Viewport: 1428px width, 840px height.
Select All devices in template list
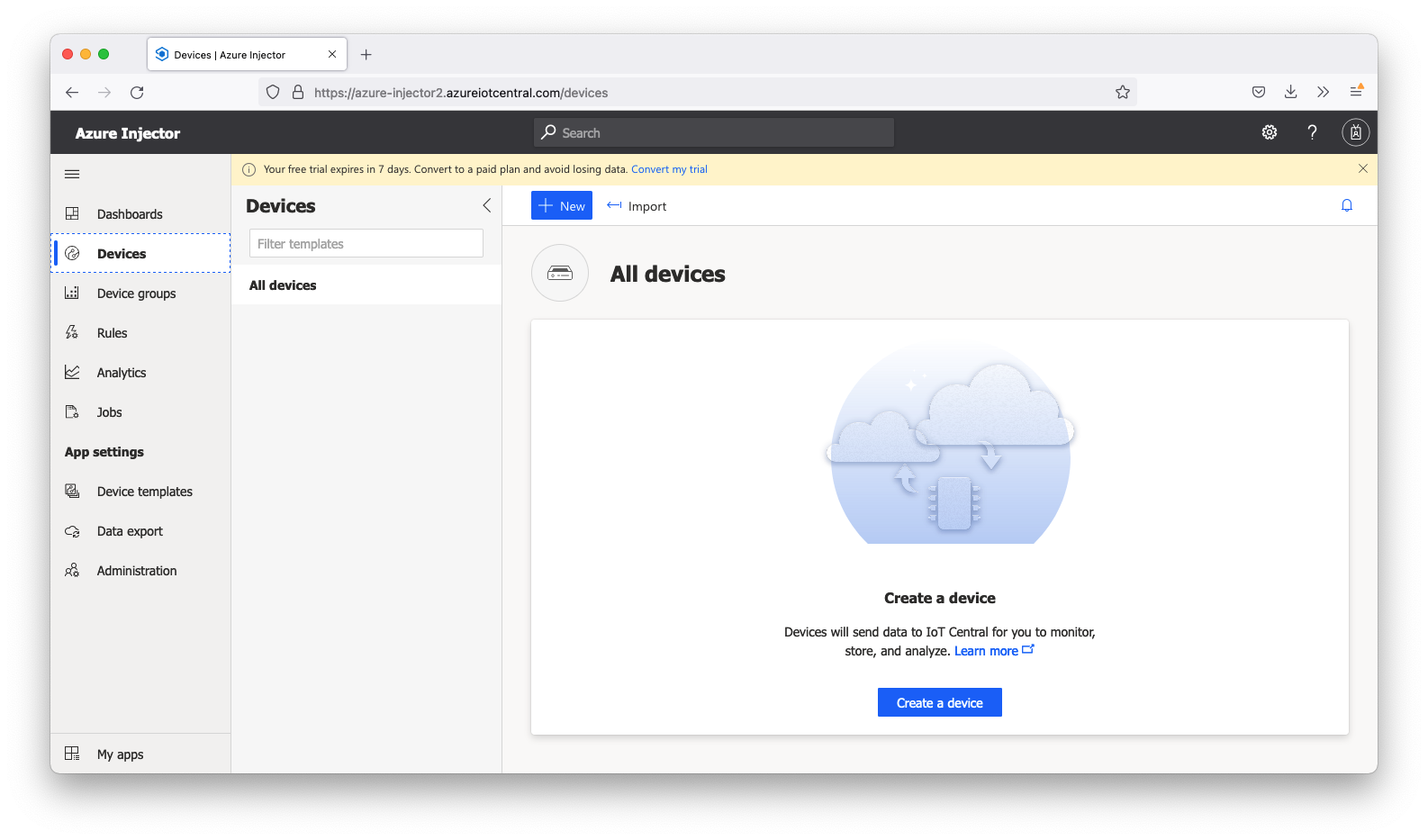(x=283, y=285)
